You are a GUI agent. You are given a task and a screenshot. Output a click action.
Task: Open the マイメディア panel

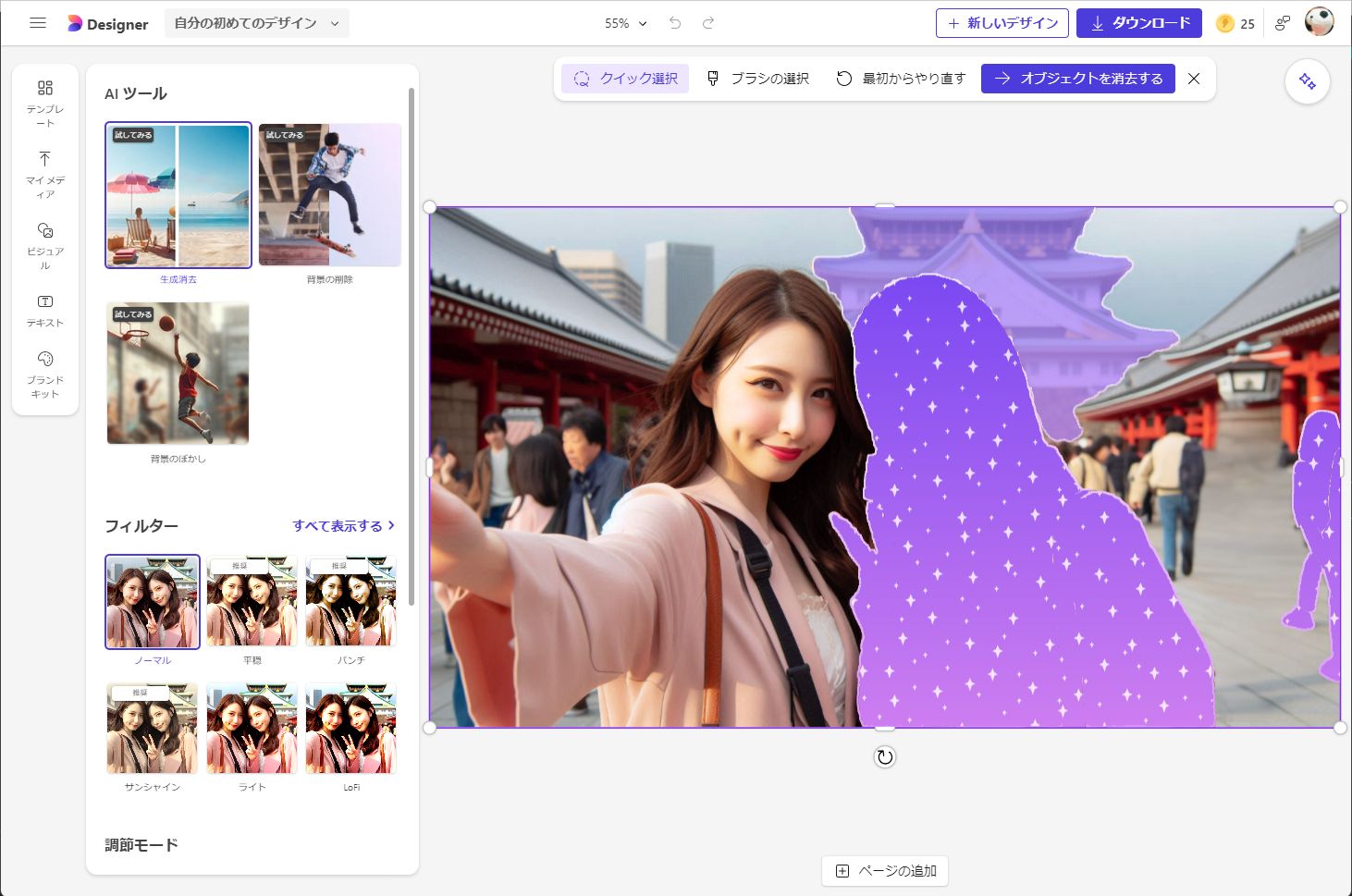pos(43,169)
